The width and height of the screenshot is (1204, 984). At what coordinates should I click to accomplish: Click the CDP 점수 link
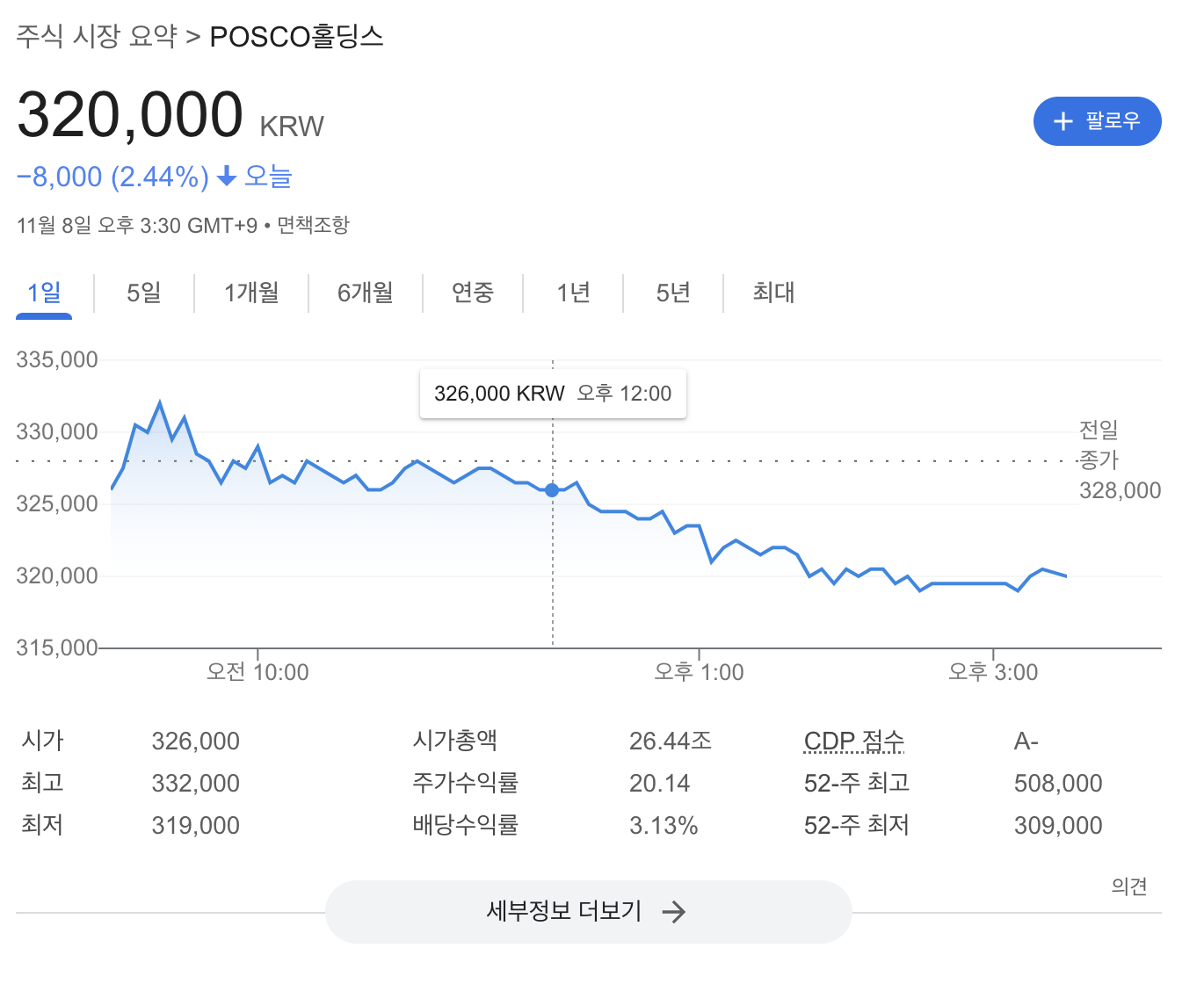point(853,741)
